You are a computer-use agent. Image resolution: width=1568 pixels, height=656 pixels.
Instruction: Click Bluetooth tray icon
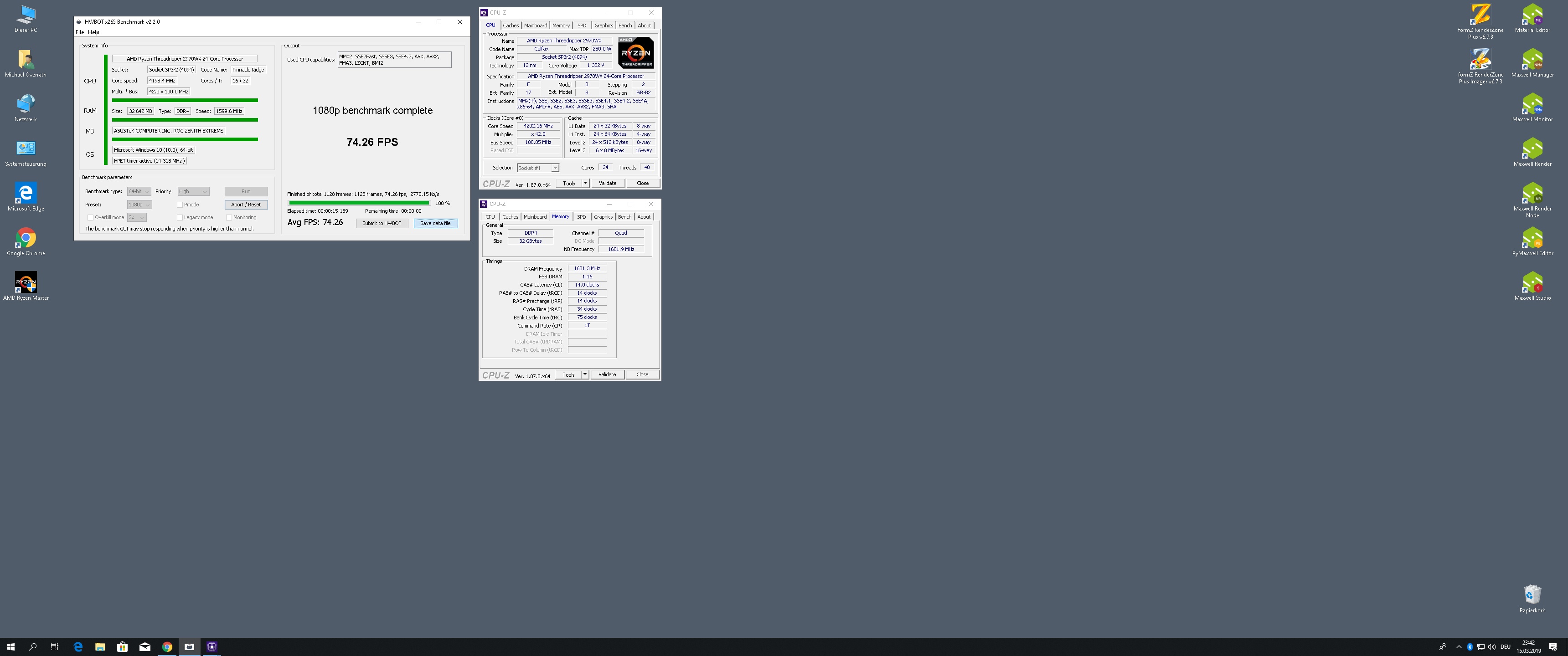pyautogui.click(x=1470, y=647)
